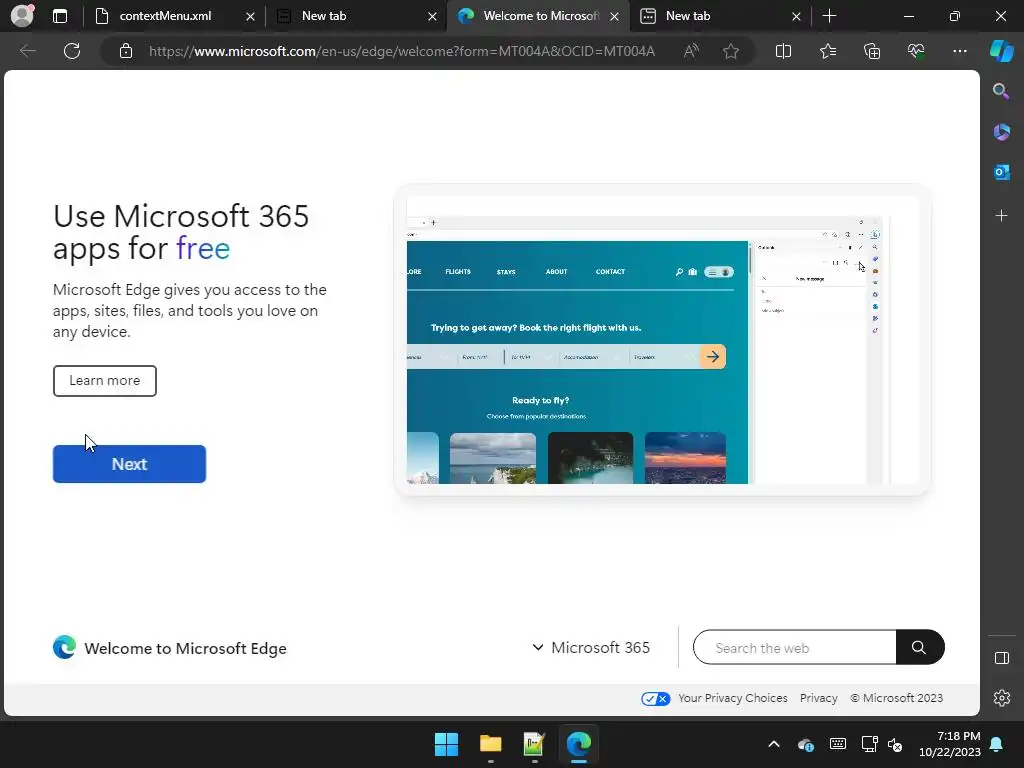The height and width of the screenshot is (768, 1024).
Task: Open notifications bell in taskbar
Action: click(x=997, y=744)
